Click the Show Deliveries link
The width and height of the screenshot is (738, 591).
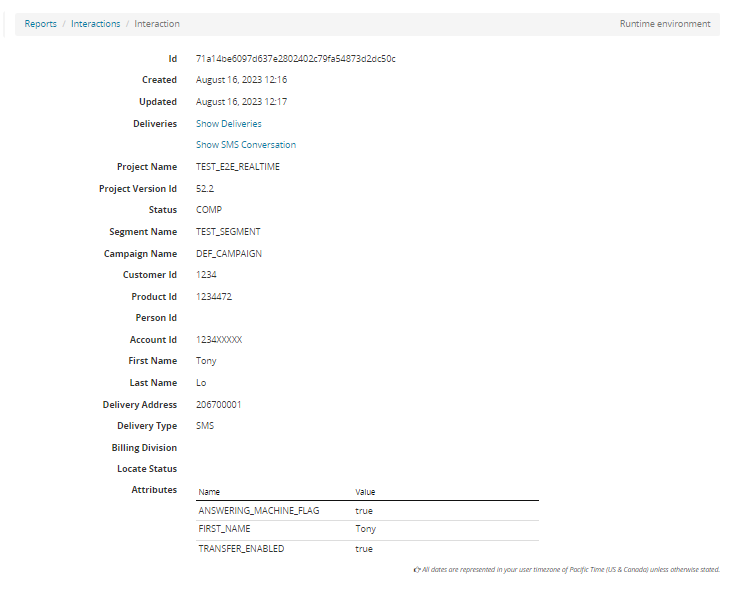[x=228, y=124]
